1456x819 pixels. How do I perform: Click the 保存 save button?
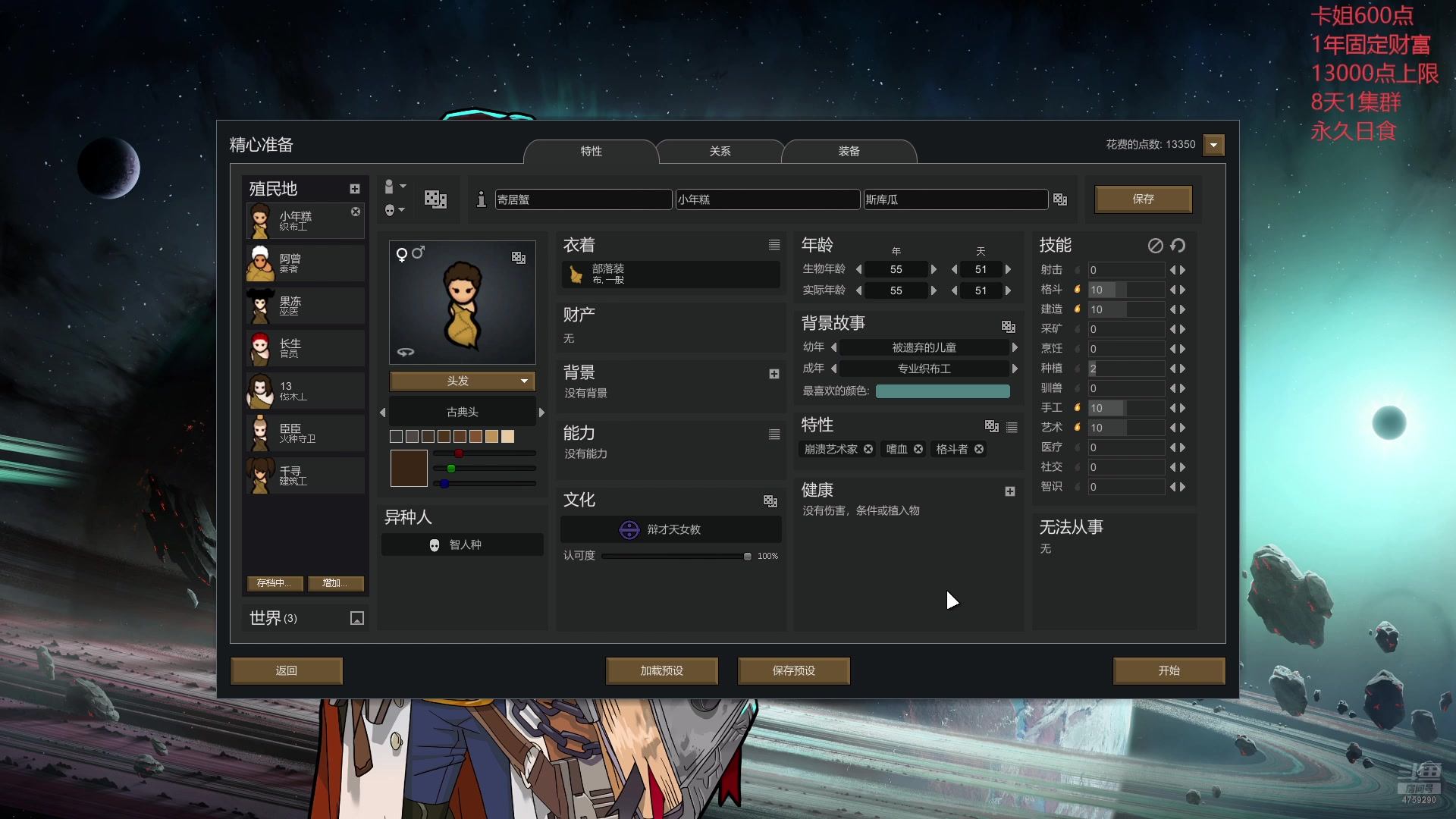[1143, 199]
